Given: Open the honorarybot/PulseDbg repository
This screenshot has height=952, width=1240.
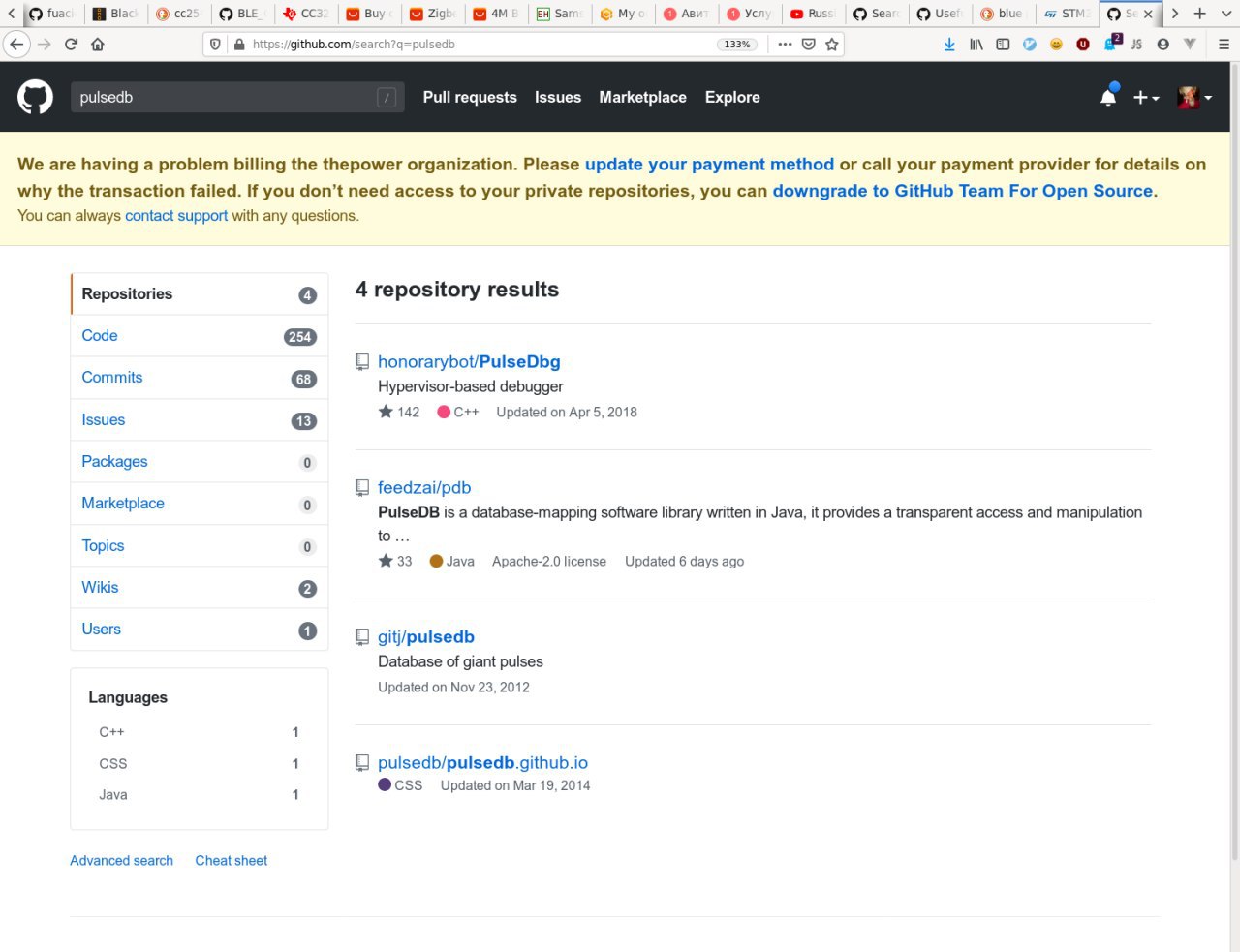Looking at the screenshot, I should coord(469,361).
